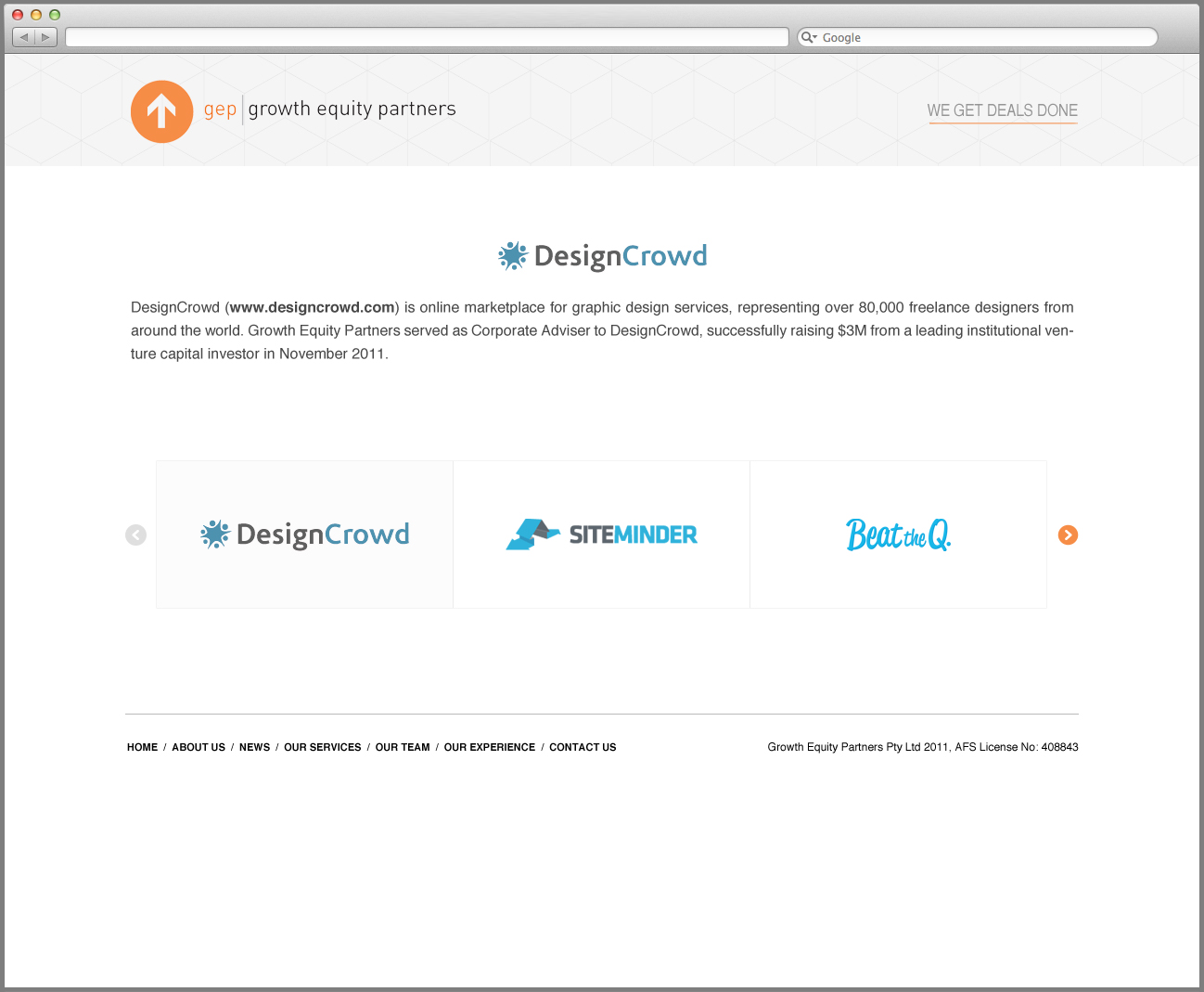This screenshot has height=992, width=1204.
Task: Advance carousel with the orange next arrow
Action: 1068,535
